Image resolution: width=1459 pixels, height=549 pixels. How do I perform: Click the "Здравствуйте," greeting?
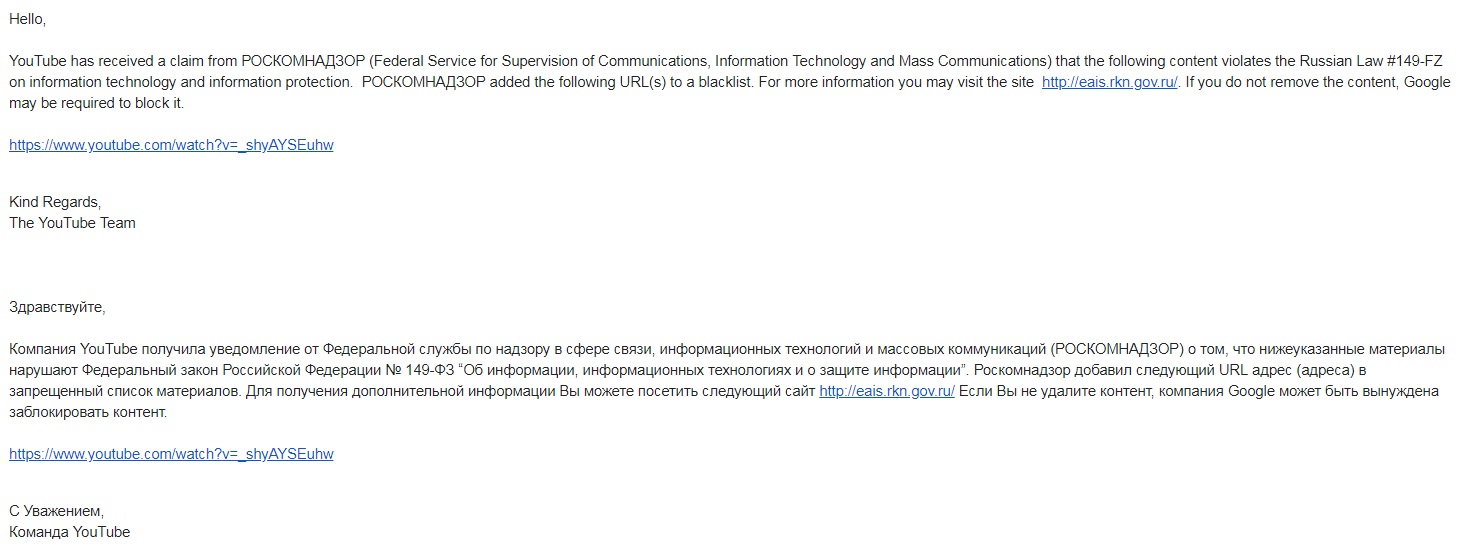57,307
